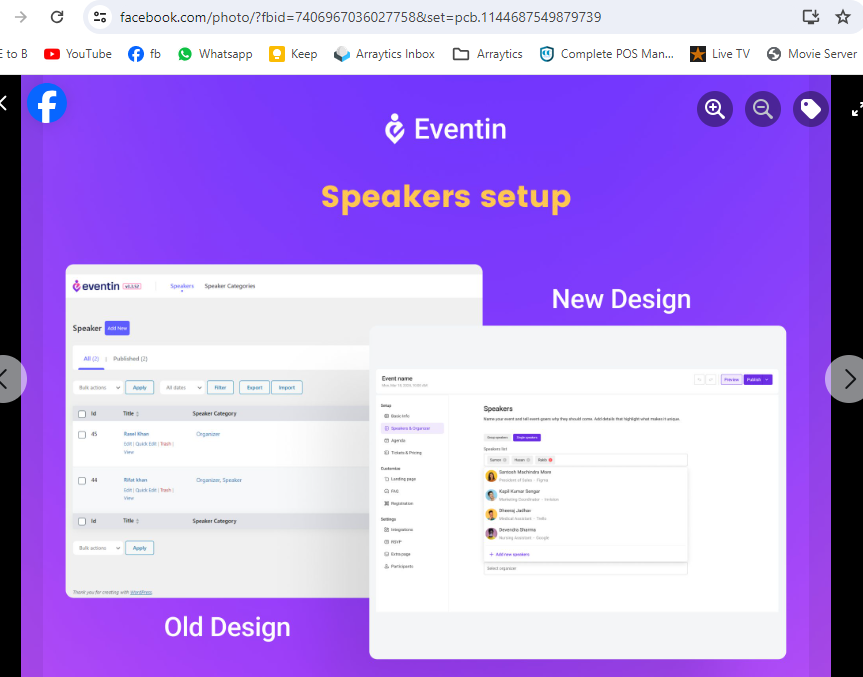
Task: Tick the checkbox for speaker row 45
Action: pos(82,435)
